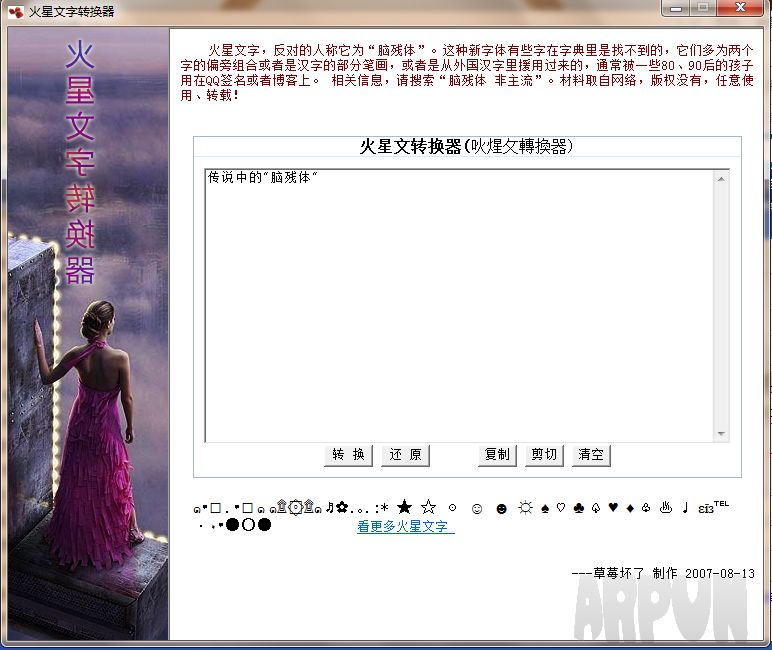The image size is (772, 650).
Task: Click the hot springs symbol
Action: click(665, 508)
